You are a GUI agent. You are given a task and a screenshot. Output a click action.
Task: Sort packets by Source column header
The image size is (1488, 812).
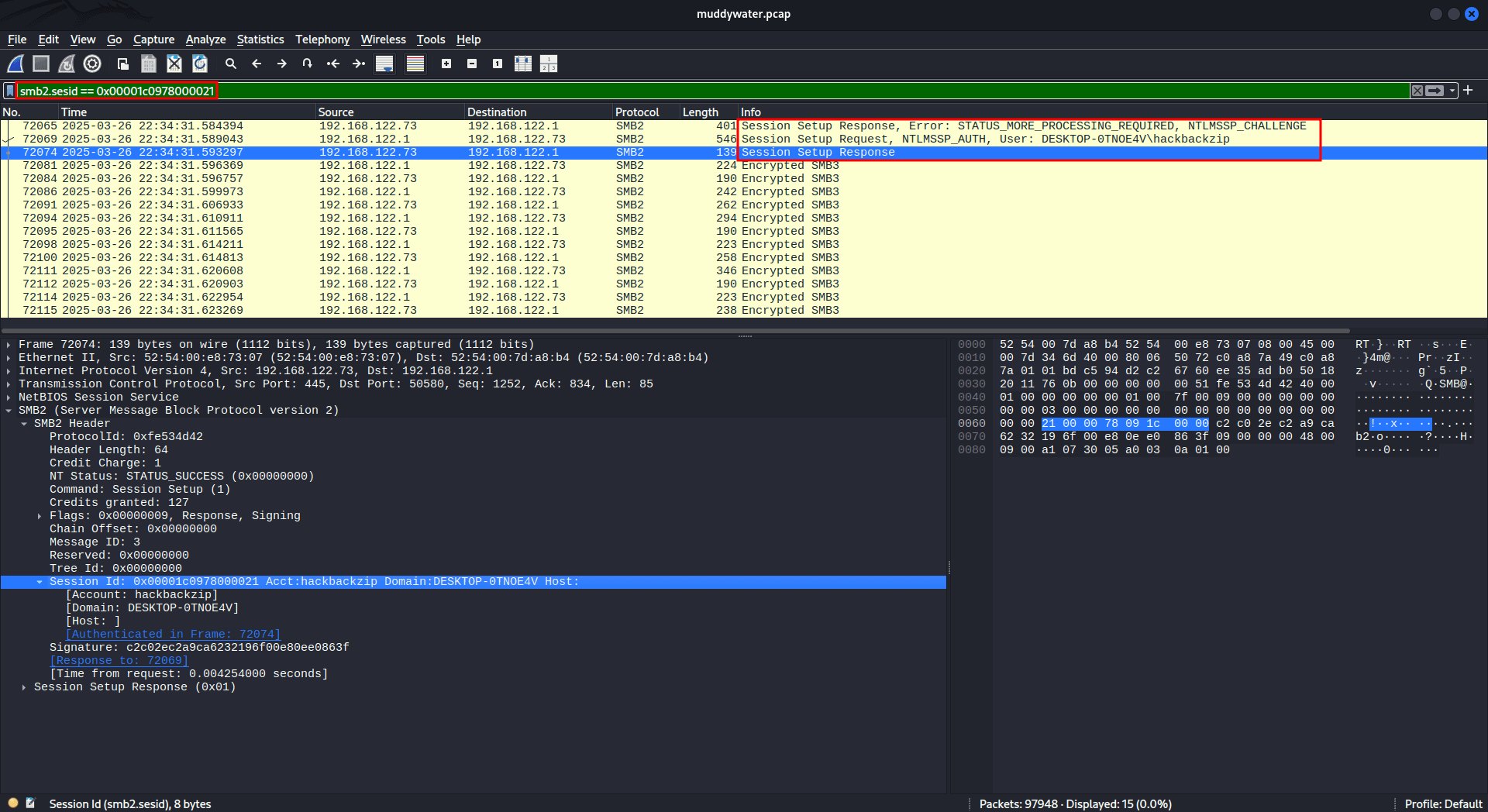(389, 112)
